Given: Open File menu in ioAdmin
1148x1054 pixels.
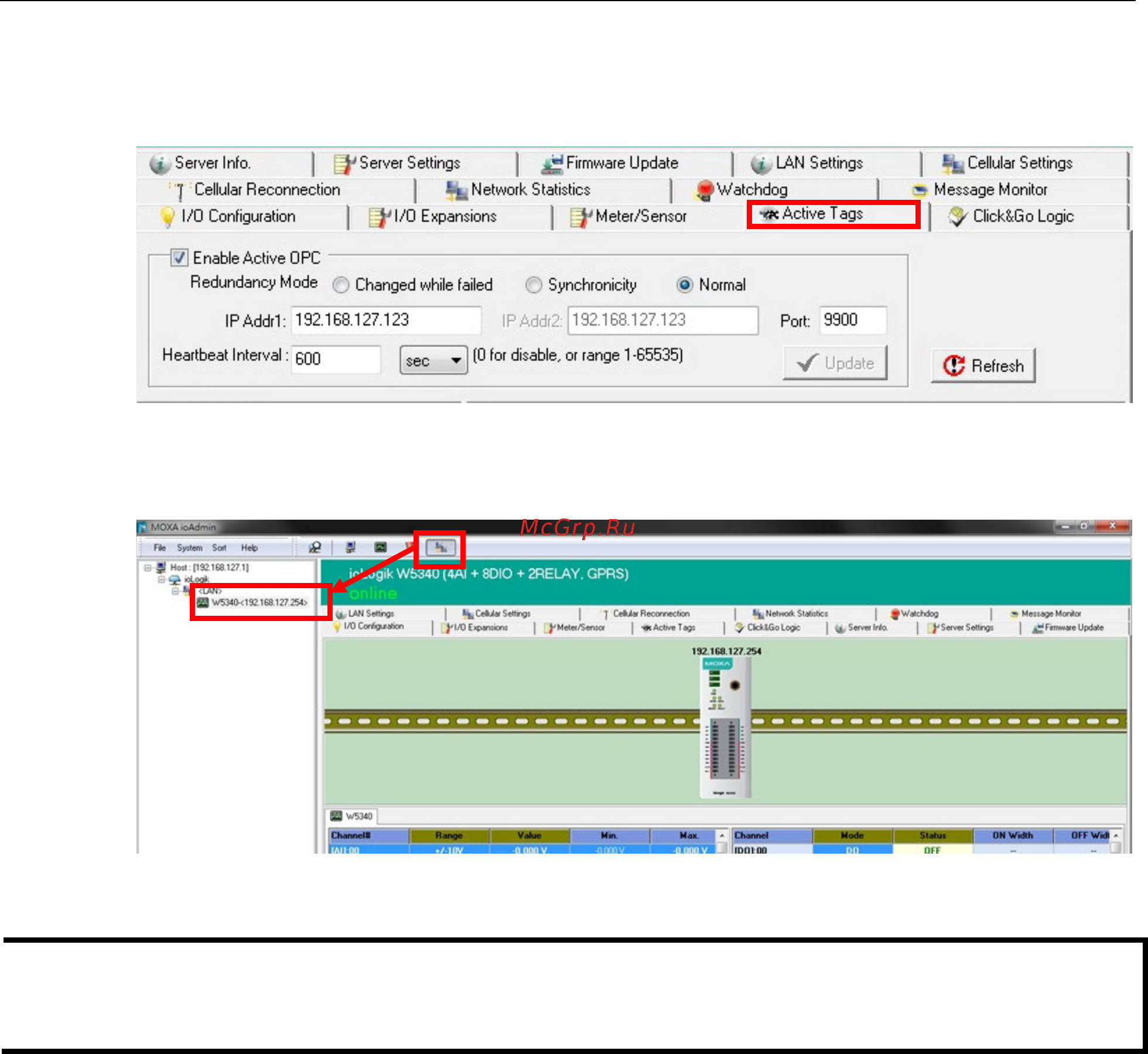Looking at the screenshot, I should pyautogui.click(x=159, y=548).
